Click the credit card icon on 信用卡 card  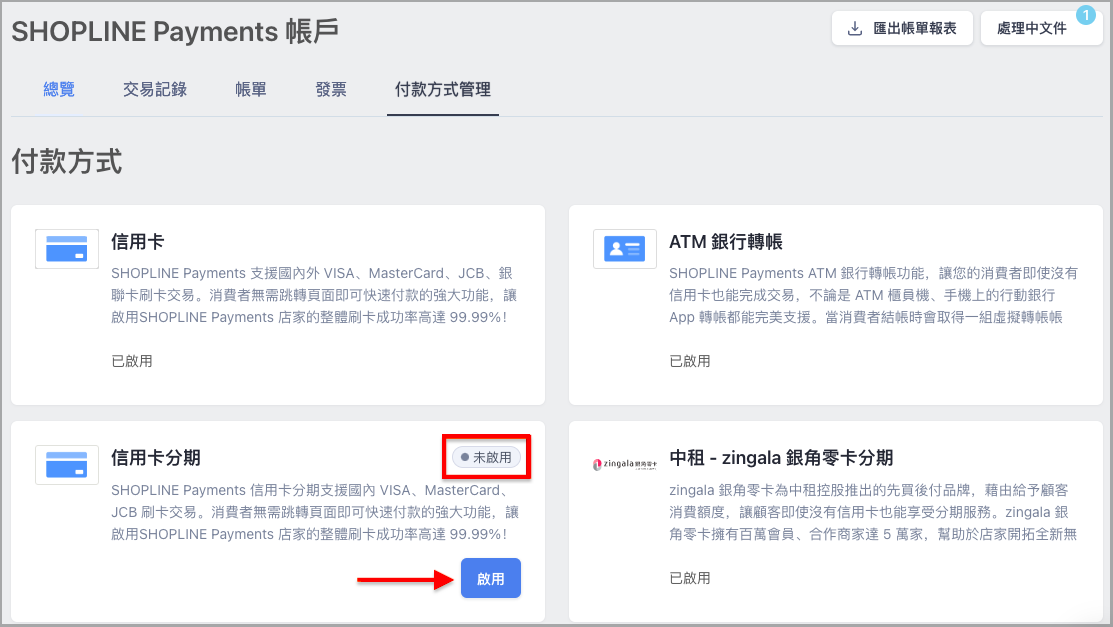pos(66,248)
